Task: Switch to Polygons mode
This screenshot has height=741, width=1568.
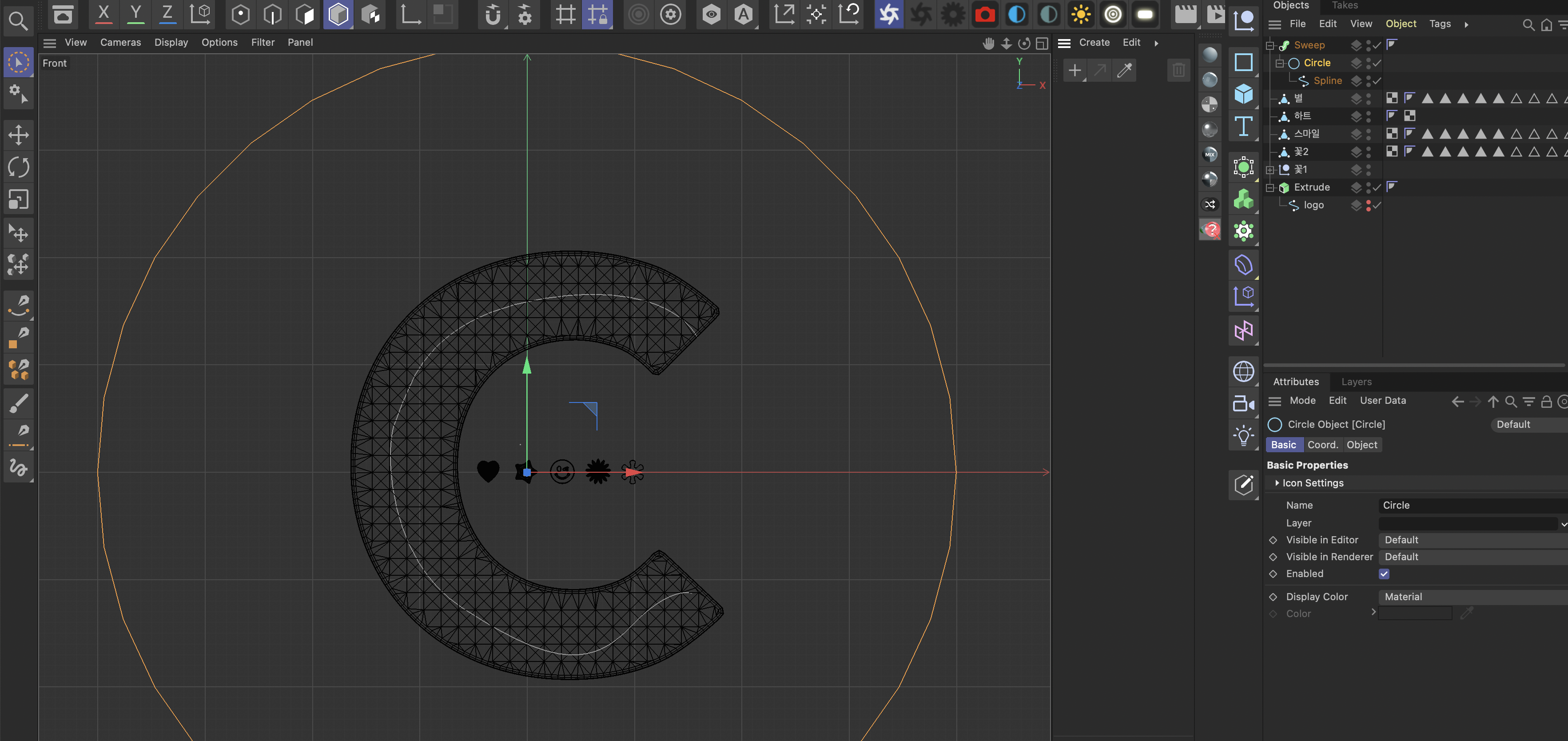Action: point(305,14)
